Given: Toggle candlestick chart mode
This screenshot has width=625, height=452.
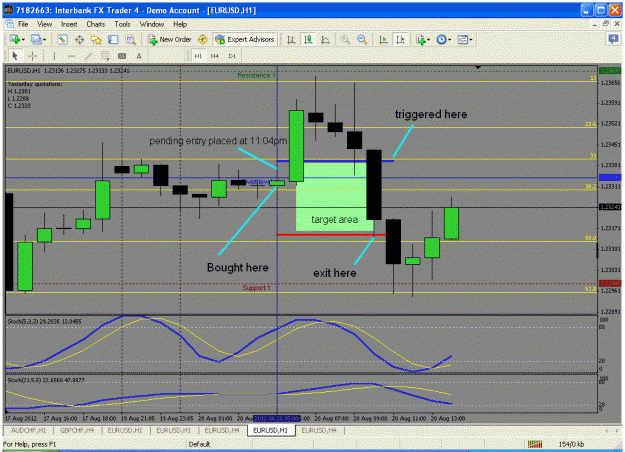Looking at the screenshot, I should pos(308,39).
